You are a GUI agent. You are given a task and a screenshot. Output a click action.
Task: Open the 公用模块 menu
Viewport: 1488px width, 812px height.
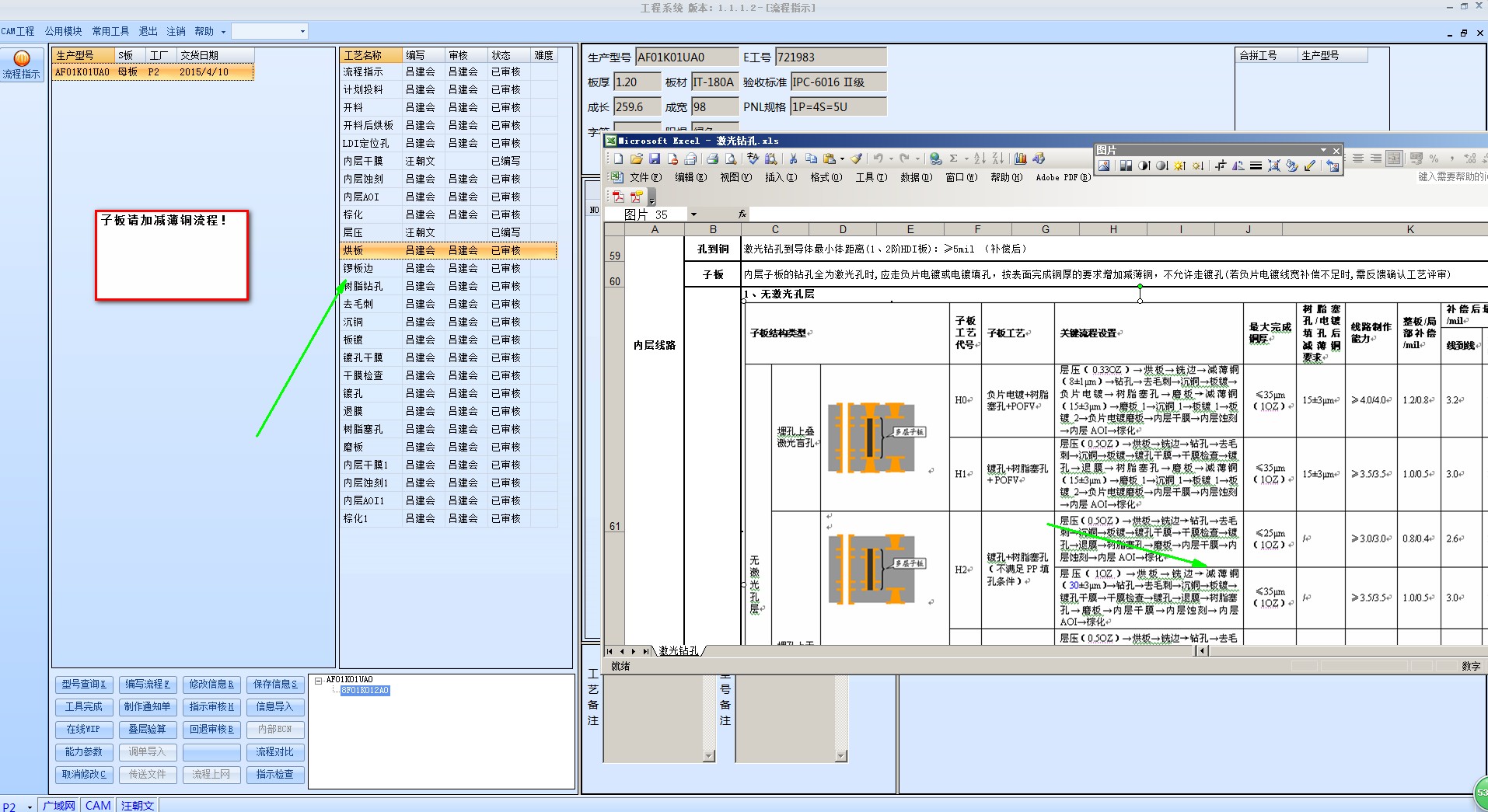click(x=63, y=31)
